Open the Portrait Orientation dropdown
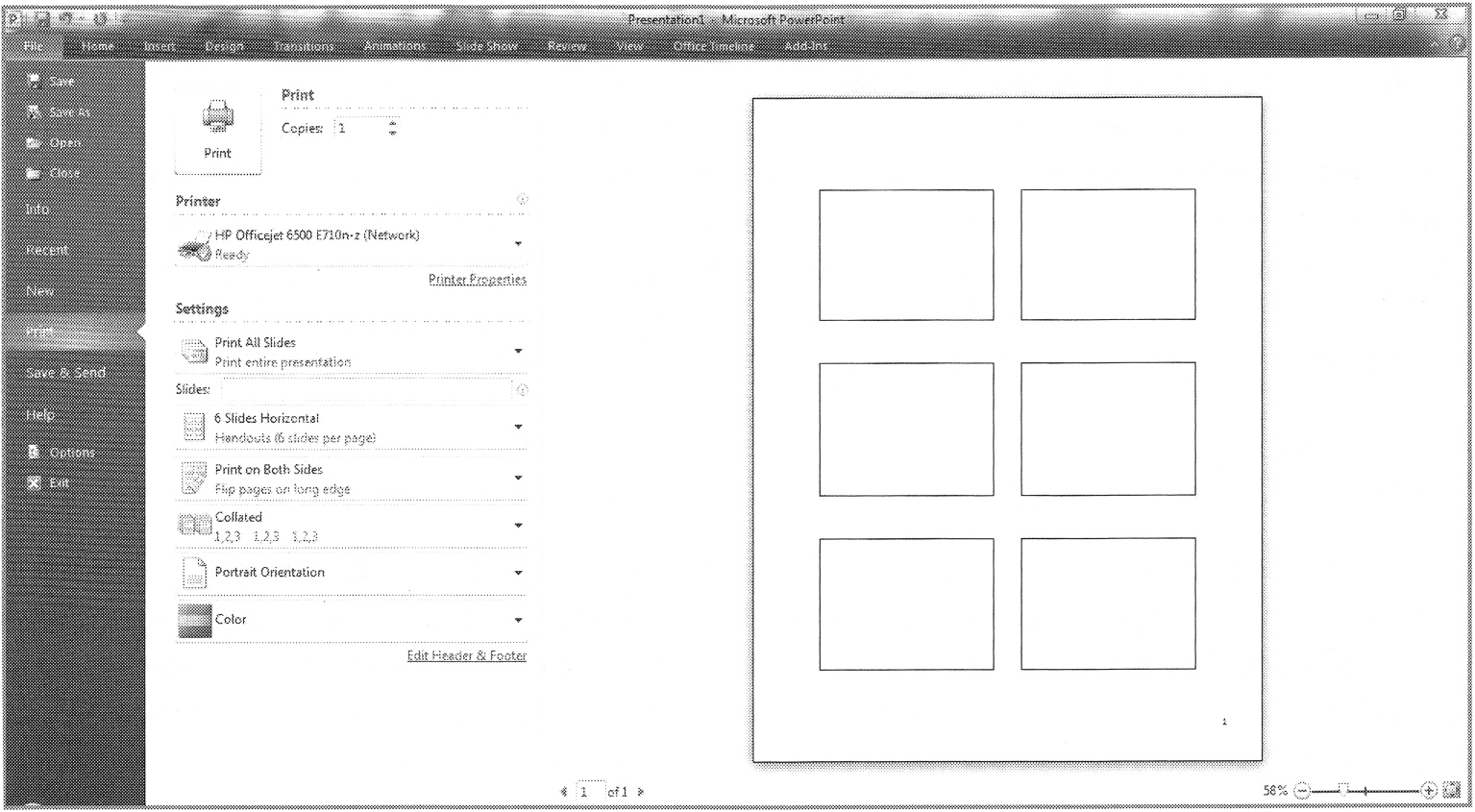The image size is (1475, 812). pos(352,573)
